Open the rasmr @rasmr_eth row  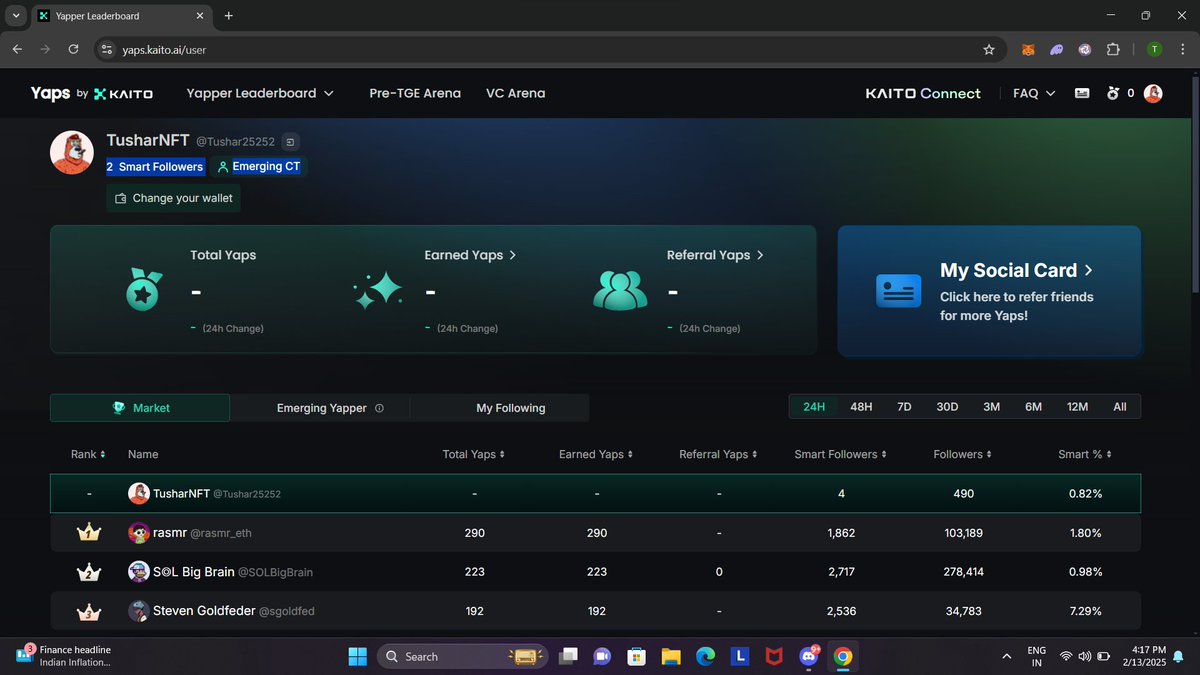pyautogui.click(x=595, y=533)
